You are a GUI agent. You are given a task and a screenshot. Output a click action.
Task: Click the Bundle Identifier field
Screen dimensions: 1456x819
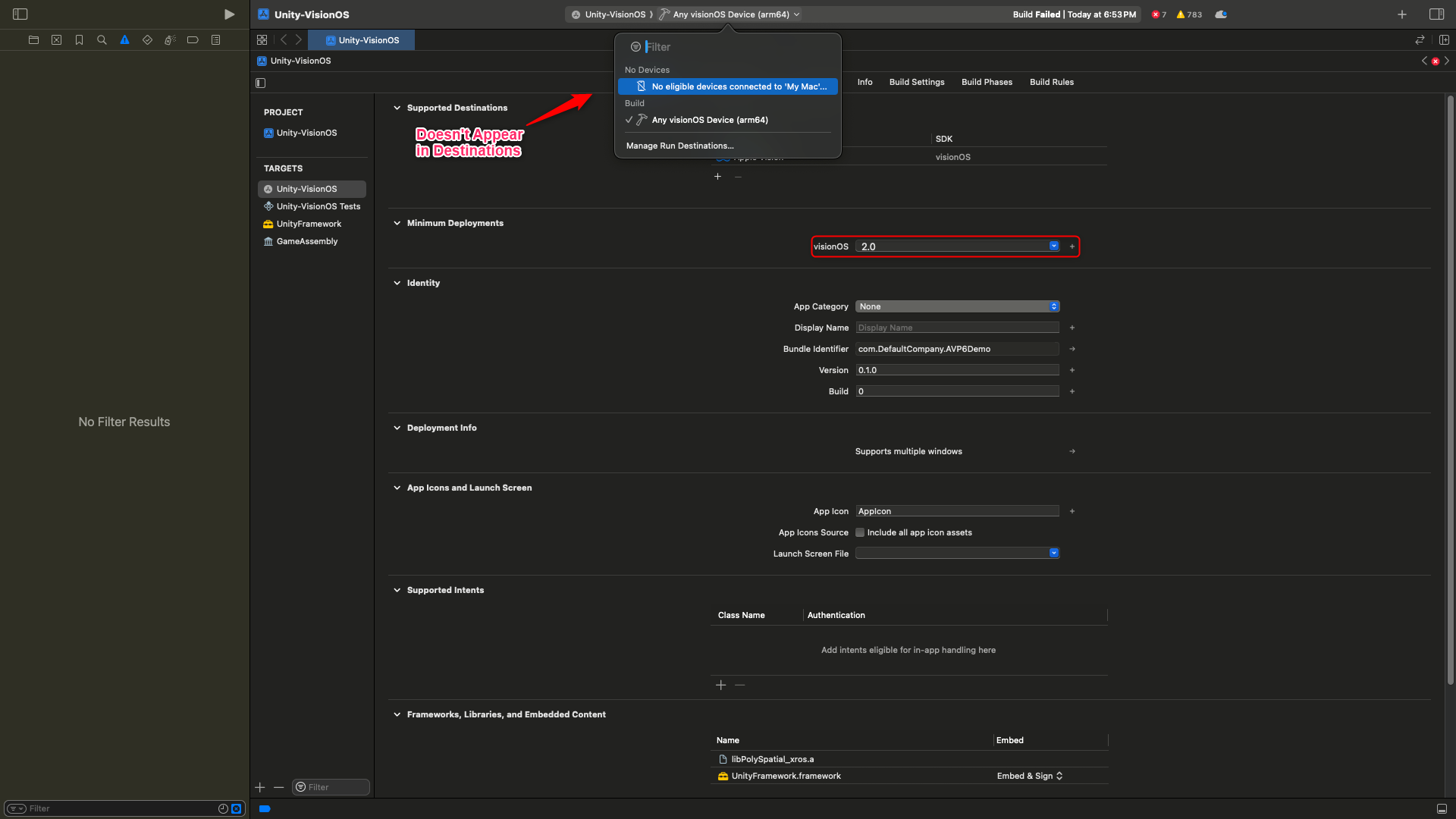[x=957, y=349]
